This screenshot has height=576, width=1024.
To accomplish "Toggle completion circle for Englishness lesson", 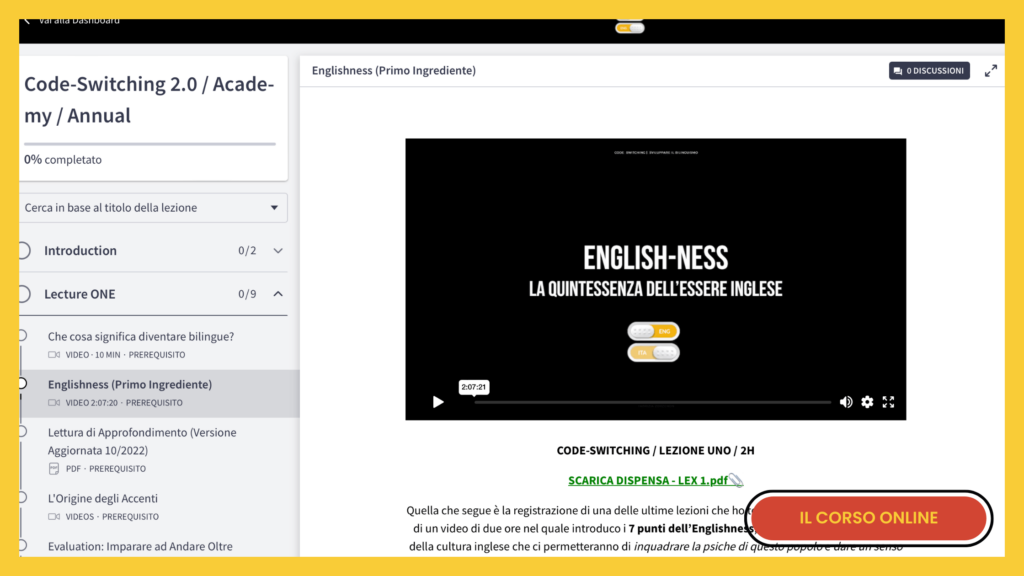I will pyautogui.click(x=23, y=383).
